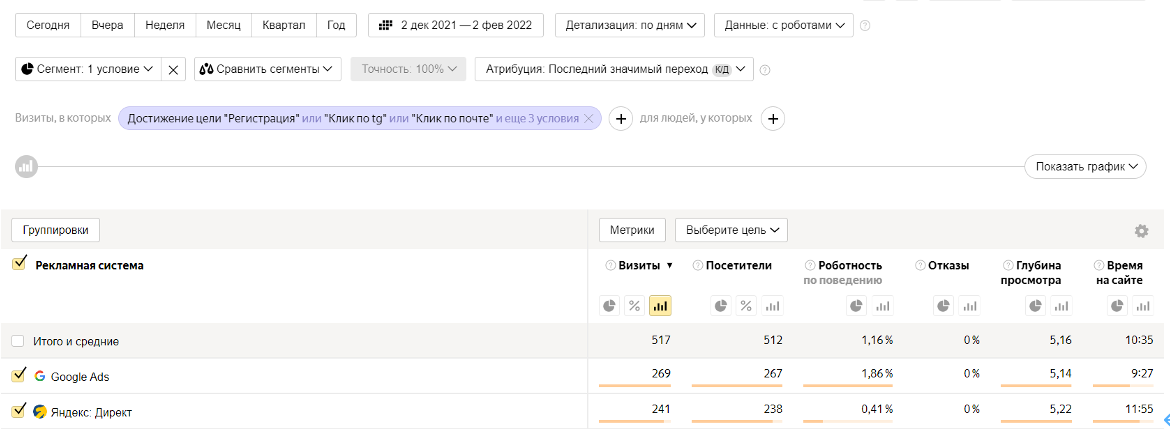Select the Квартал period tab
Viewport: 1170px width, 436px height.
pyautogui.click(x=284, y=25)
